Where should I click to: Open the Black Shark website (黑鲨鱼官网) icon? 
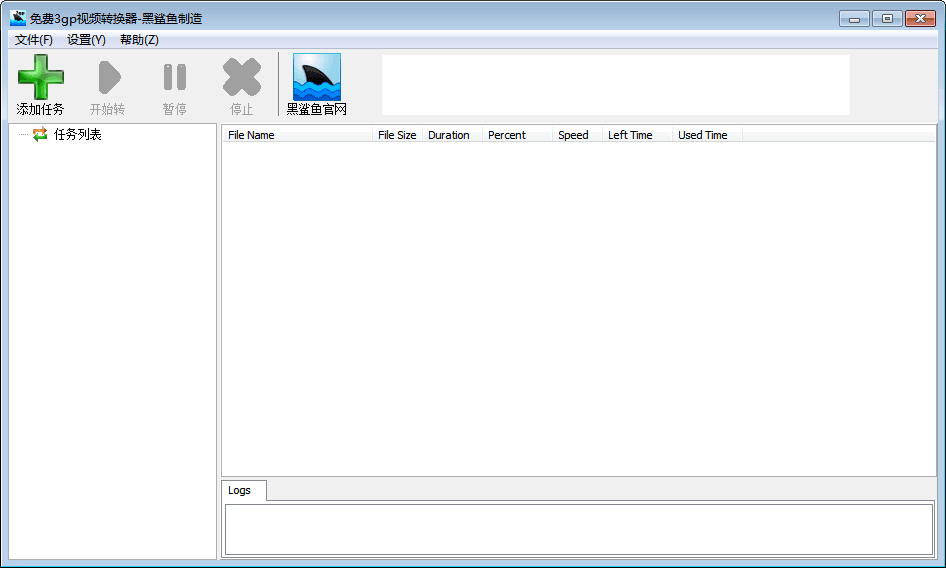(317, 77)
